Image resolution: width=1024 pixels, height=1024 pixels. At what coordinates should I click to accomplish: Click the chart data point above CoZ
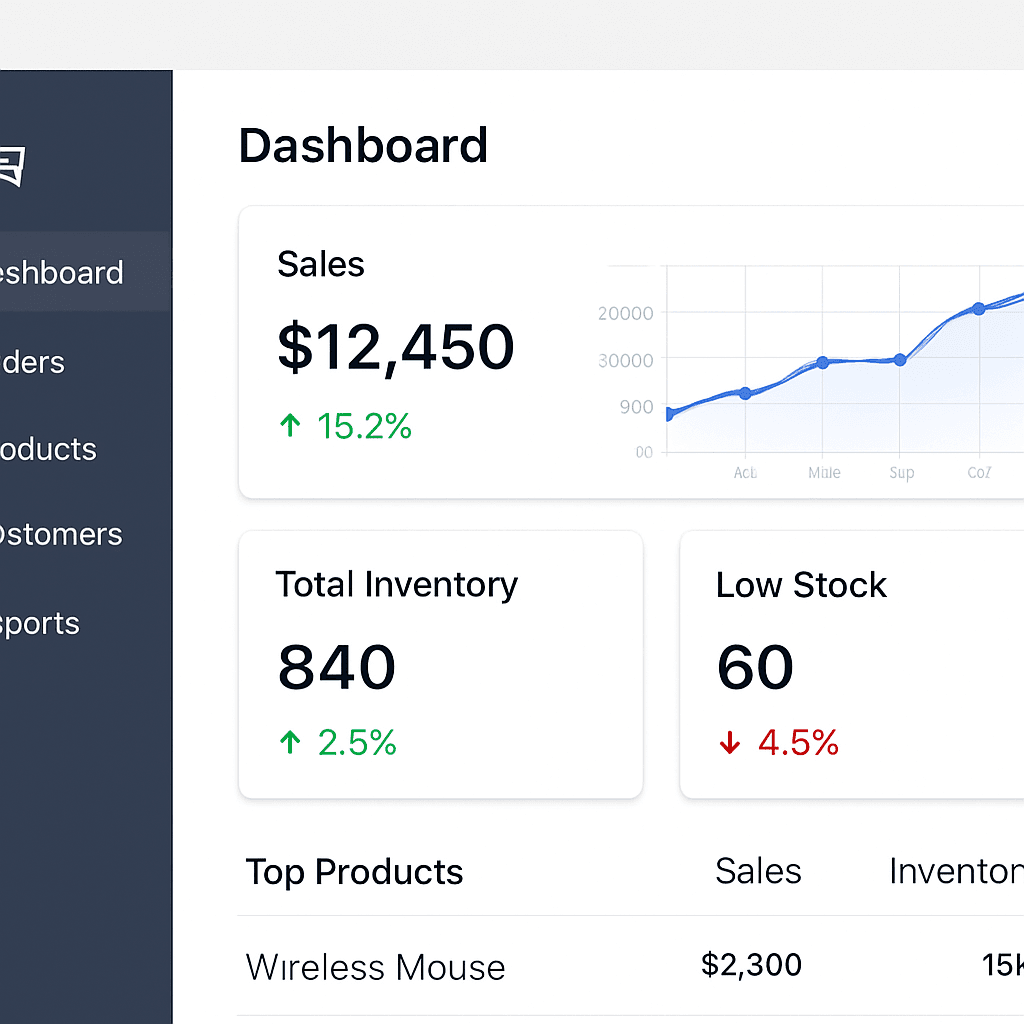click(978, 309)
